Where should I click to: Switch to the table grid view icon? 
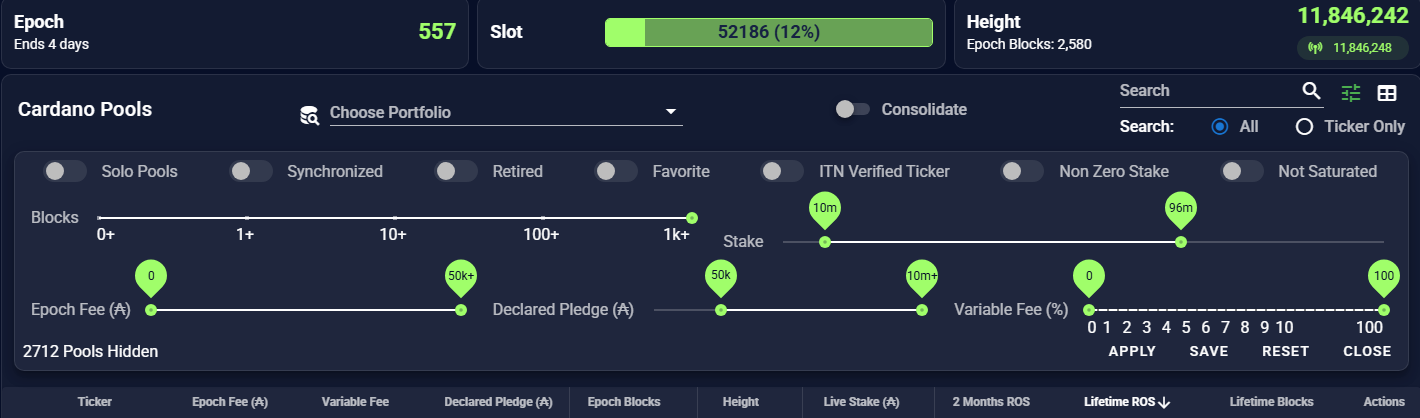[1387, 93]
